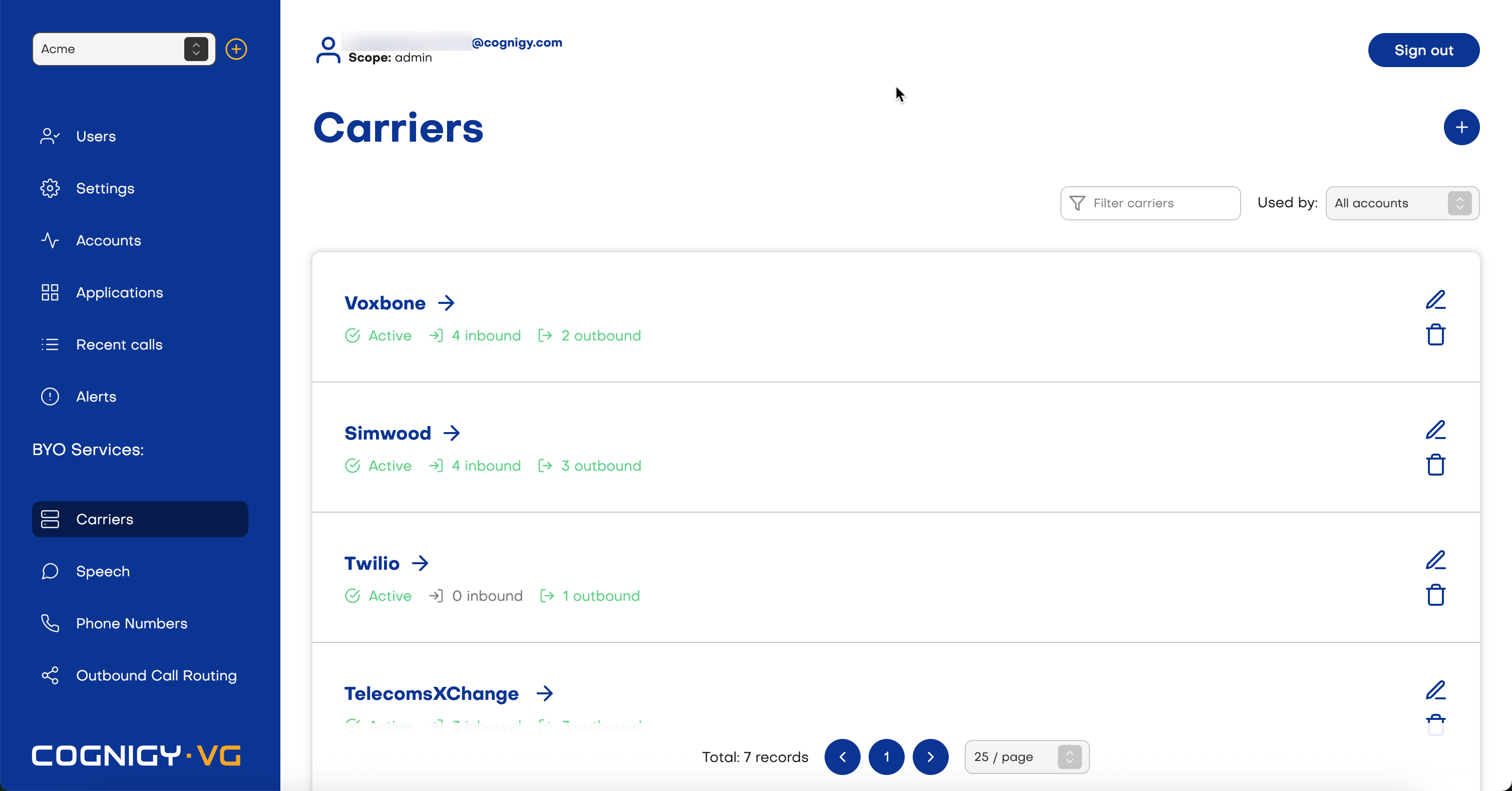1512x791 pixels.
Task: Open Speech services page
Action: click(140, 571)
